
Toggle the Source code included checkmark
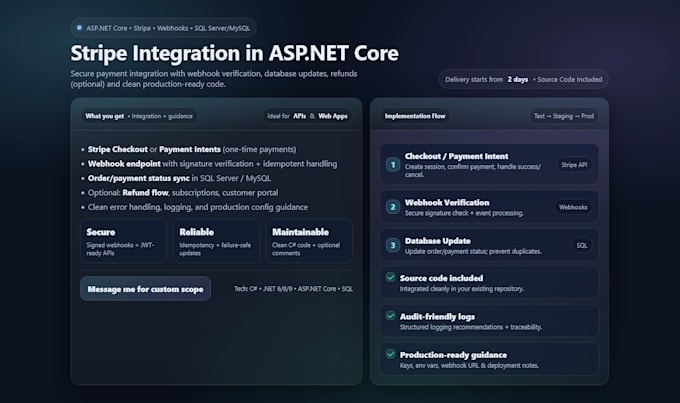[391, 277]
